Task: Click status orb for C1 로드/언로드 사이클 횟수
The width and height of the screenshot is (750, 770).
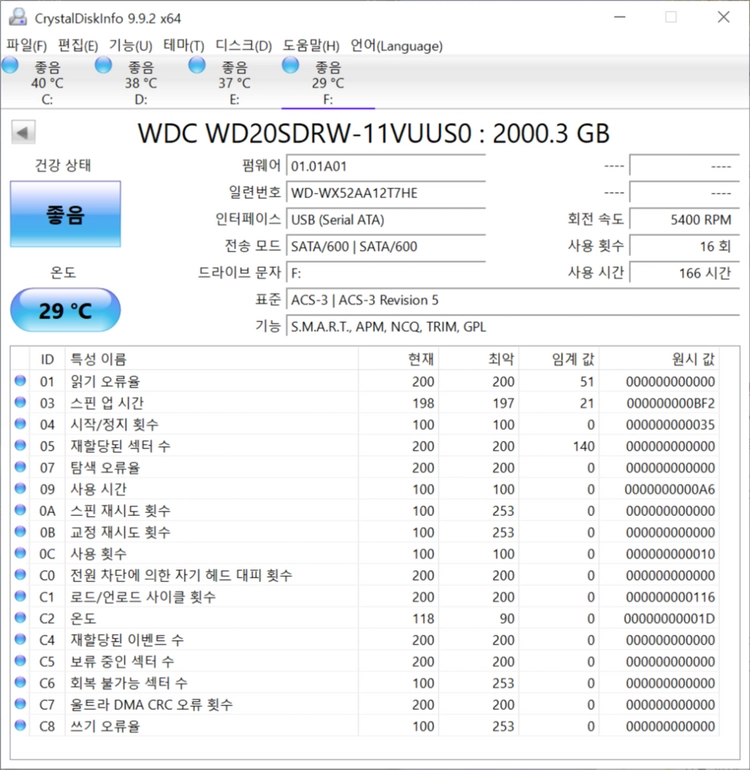Action: click(20, 596)
